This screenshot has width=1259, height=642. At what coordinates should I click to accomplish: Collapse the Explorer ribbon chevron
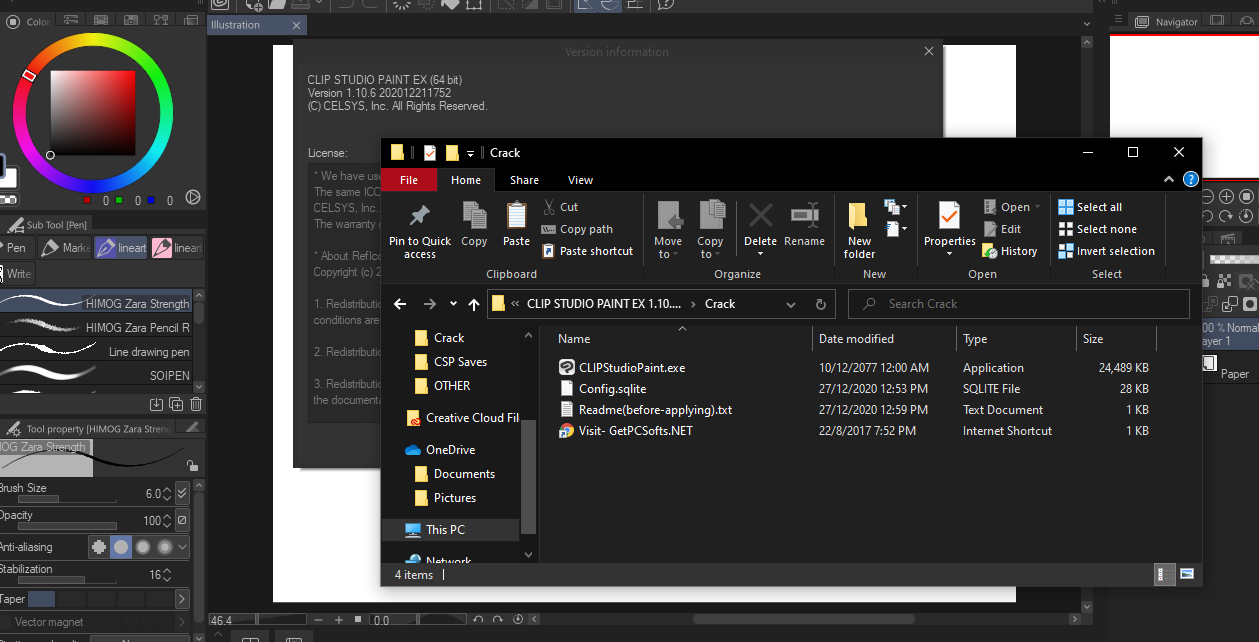[1171, 180]
